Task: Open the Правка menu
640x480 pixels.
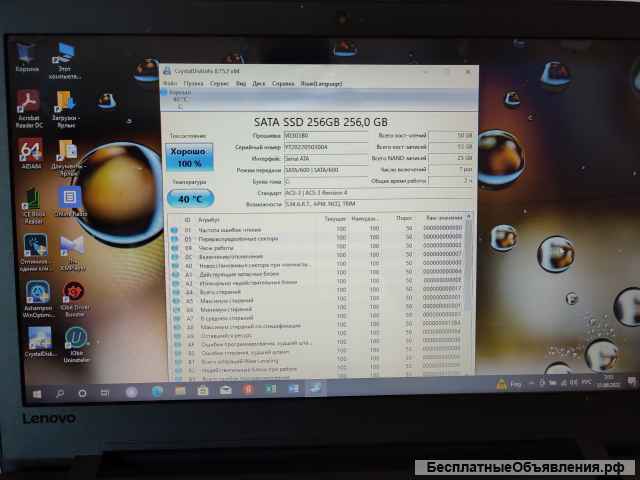Action: click(x=193, y=83)
